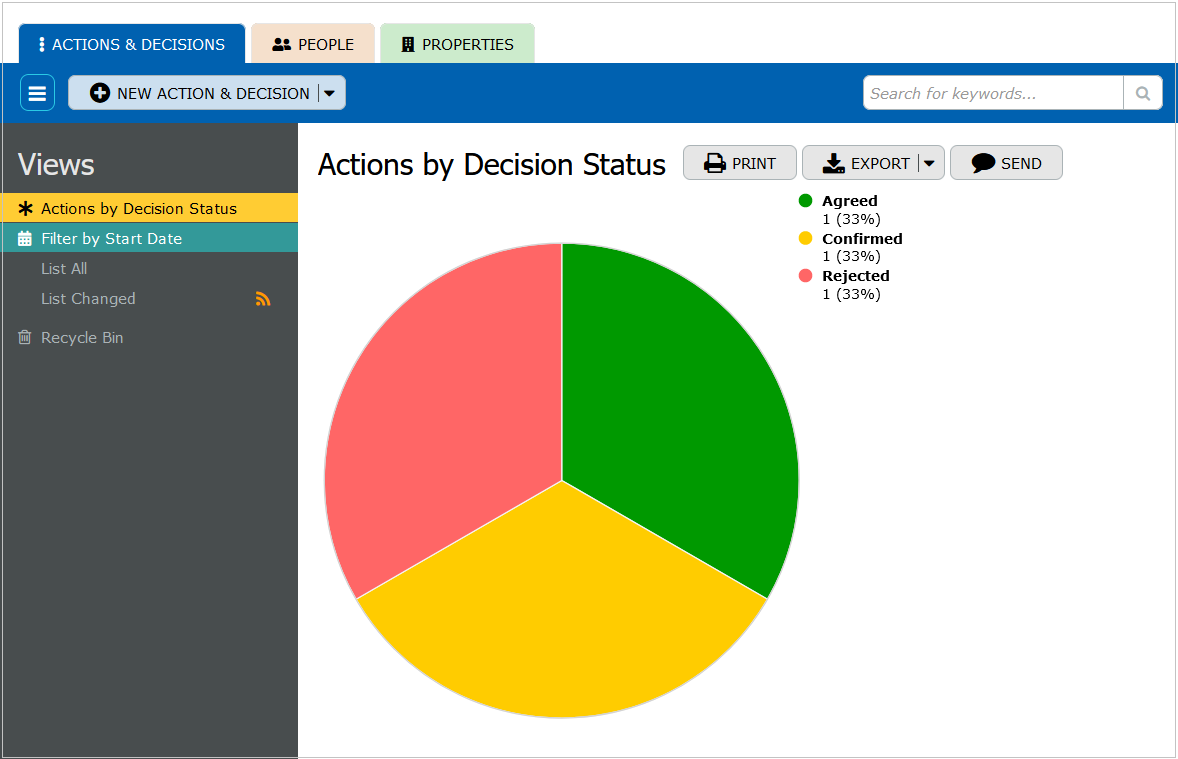Viewport: 1178px width, 759px height.
Task: Click the printer icon on Print button
Action: pyautogui.click(x=714, y=163)
